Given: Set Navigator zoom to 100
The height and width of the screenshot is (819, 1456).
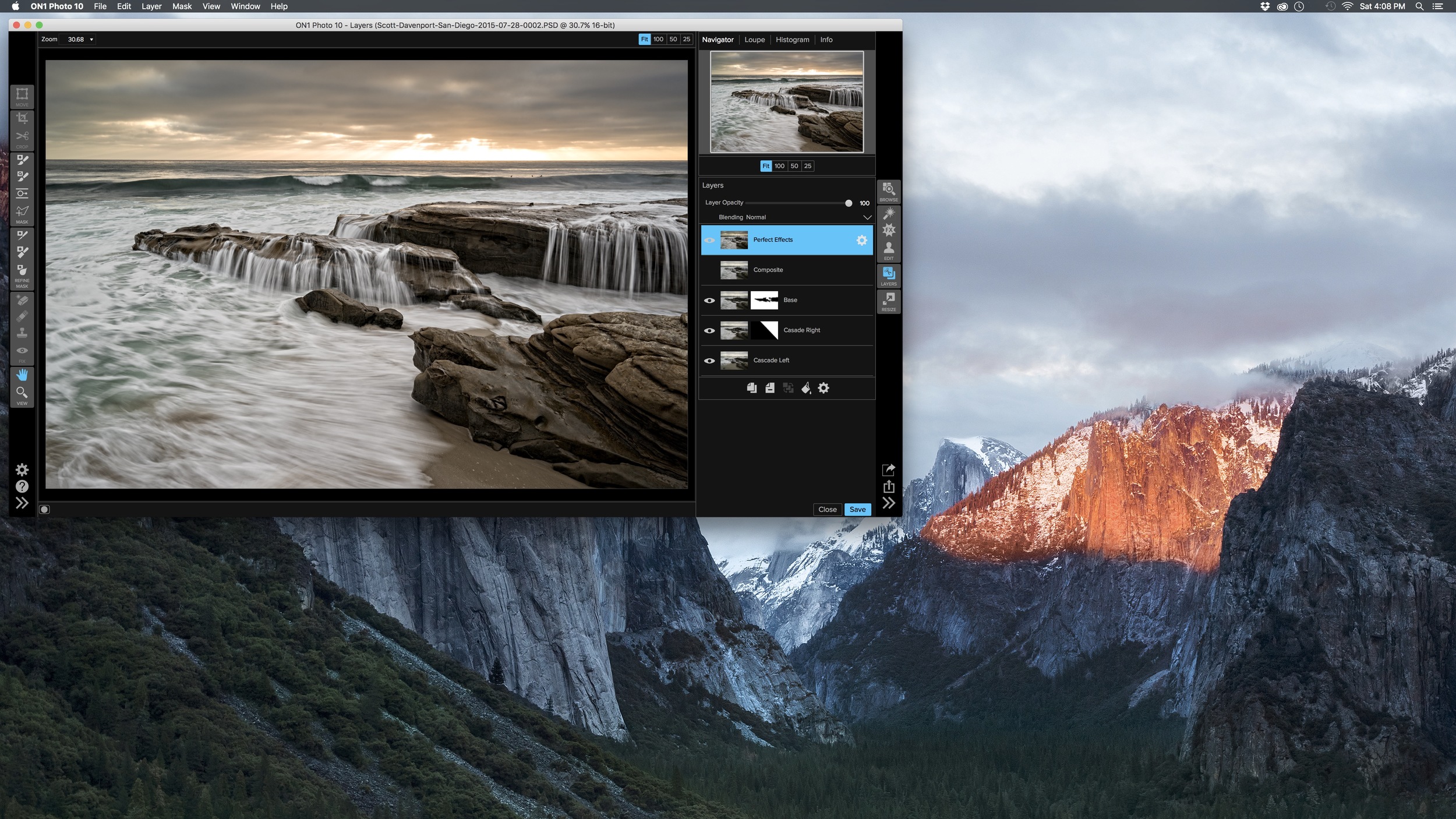Looking at the screenshot, I should coord(779,166).
